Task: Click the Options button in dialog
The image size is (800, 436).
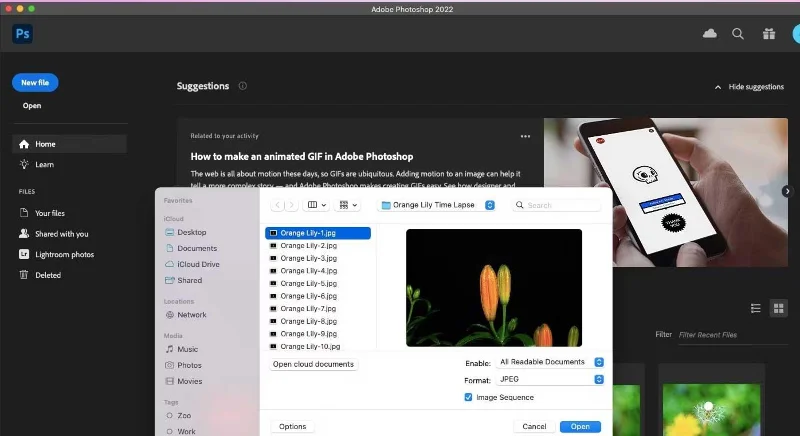Action: tap(292, 426)
